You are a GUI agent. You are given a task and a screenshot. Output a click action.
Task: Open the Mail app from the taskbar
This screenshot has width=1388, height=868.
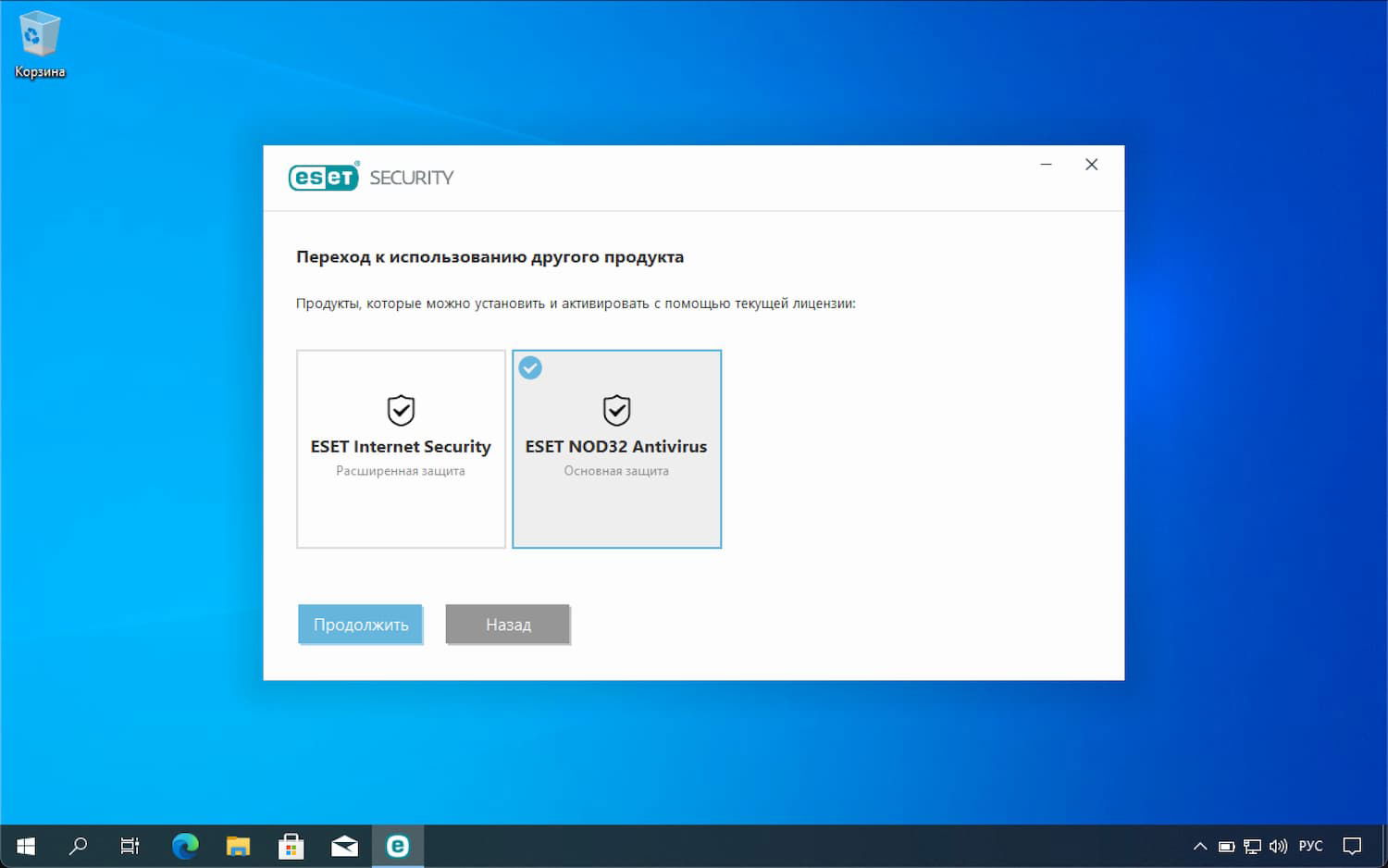point(344,845)
